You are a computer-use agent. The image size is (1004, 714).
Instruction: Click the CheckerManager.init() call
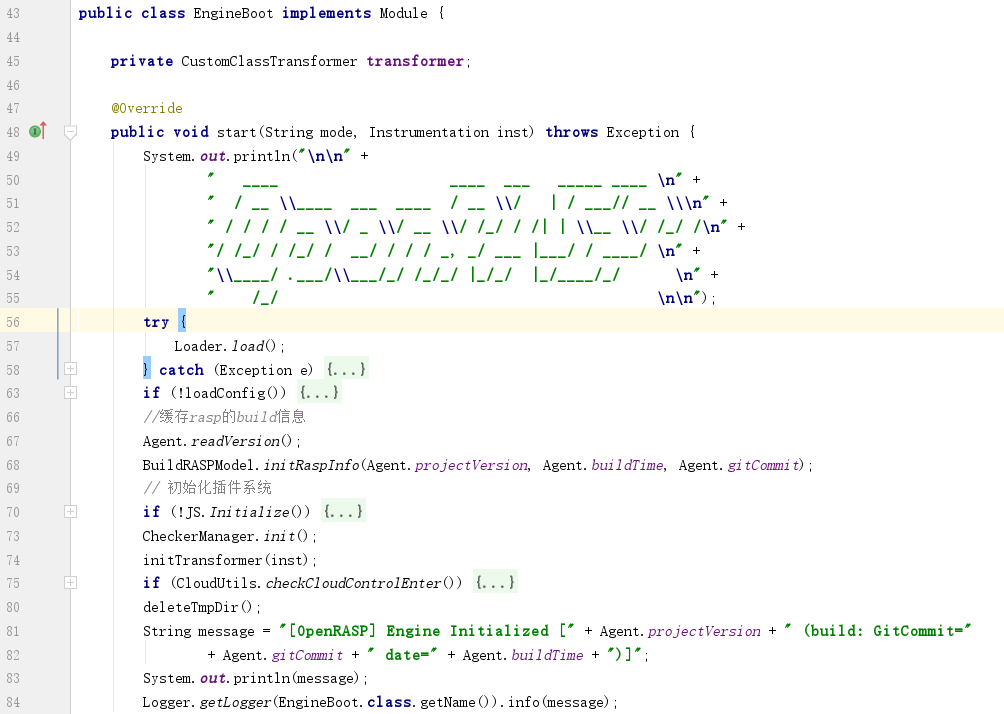(x=229, y=536)
